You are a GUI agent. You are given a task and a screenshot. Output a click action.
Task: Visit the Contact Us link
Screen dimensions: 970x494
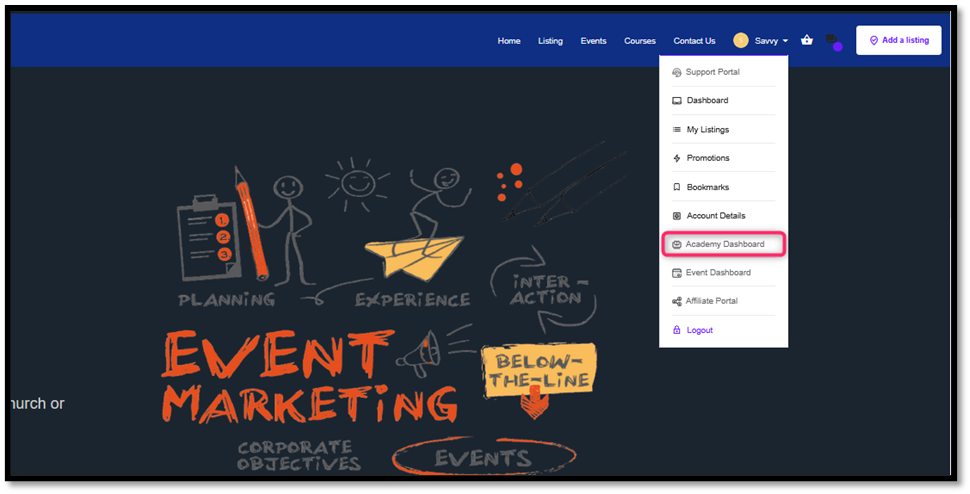[694, 41]
